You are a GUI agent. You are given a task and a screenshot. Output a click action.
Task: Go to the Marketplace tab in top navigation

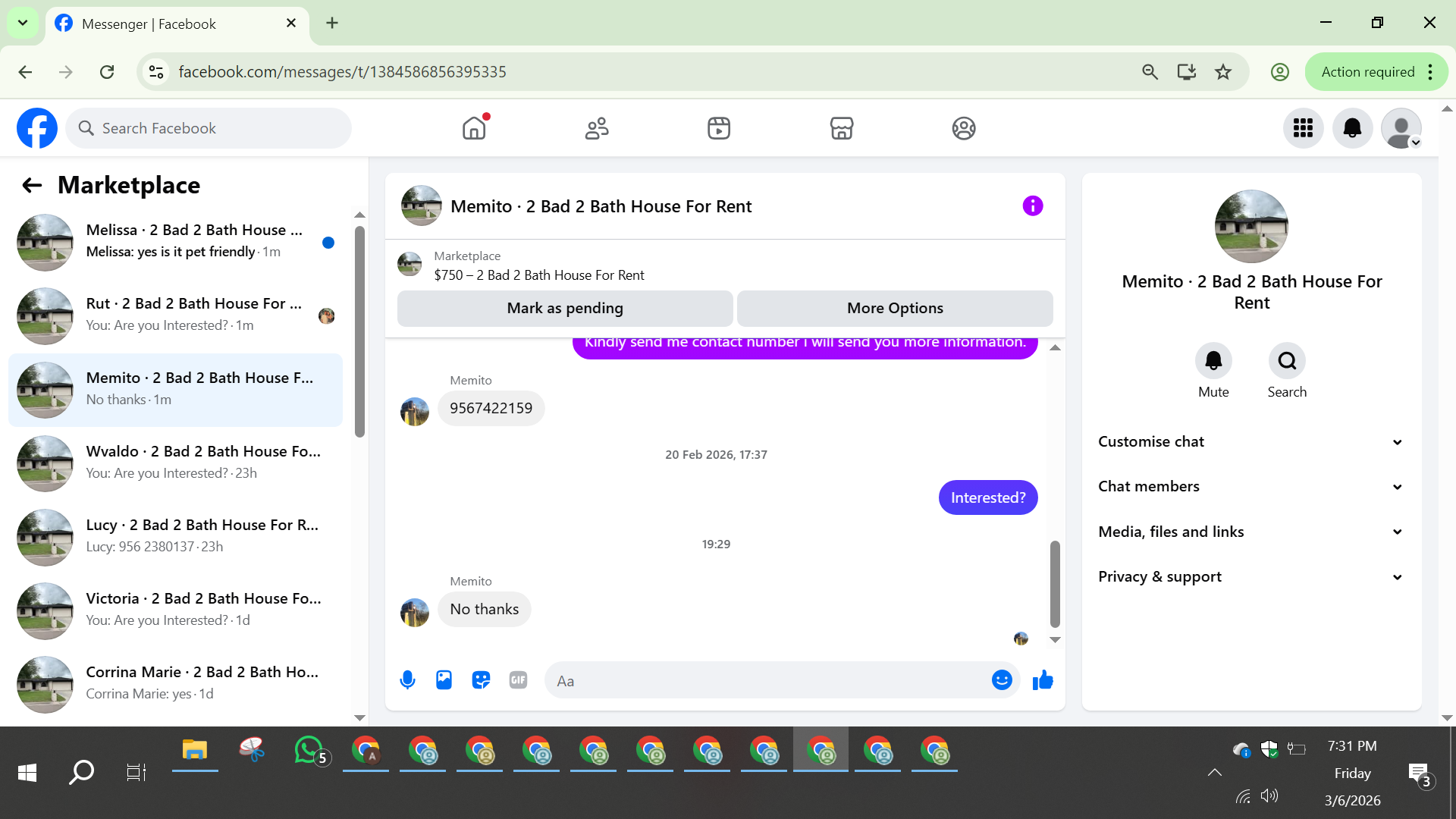point(842,128)
